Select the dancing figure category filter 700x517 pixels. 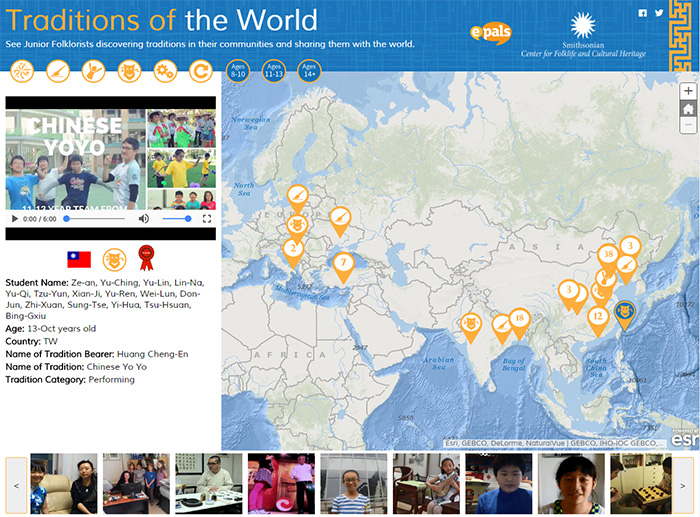[x=93, y=71]
